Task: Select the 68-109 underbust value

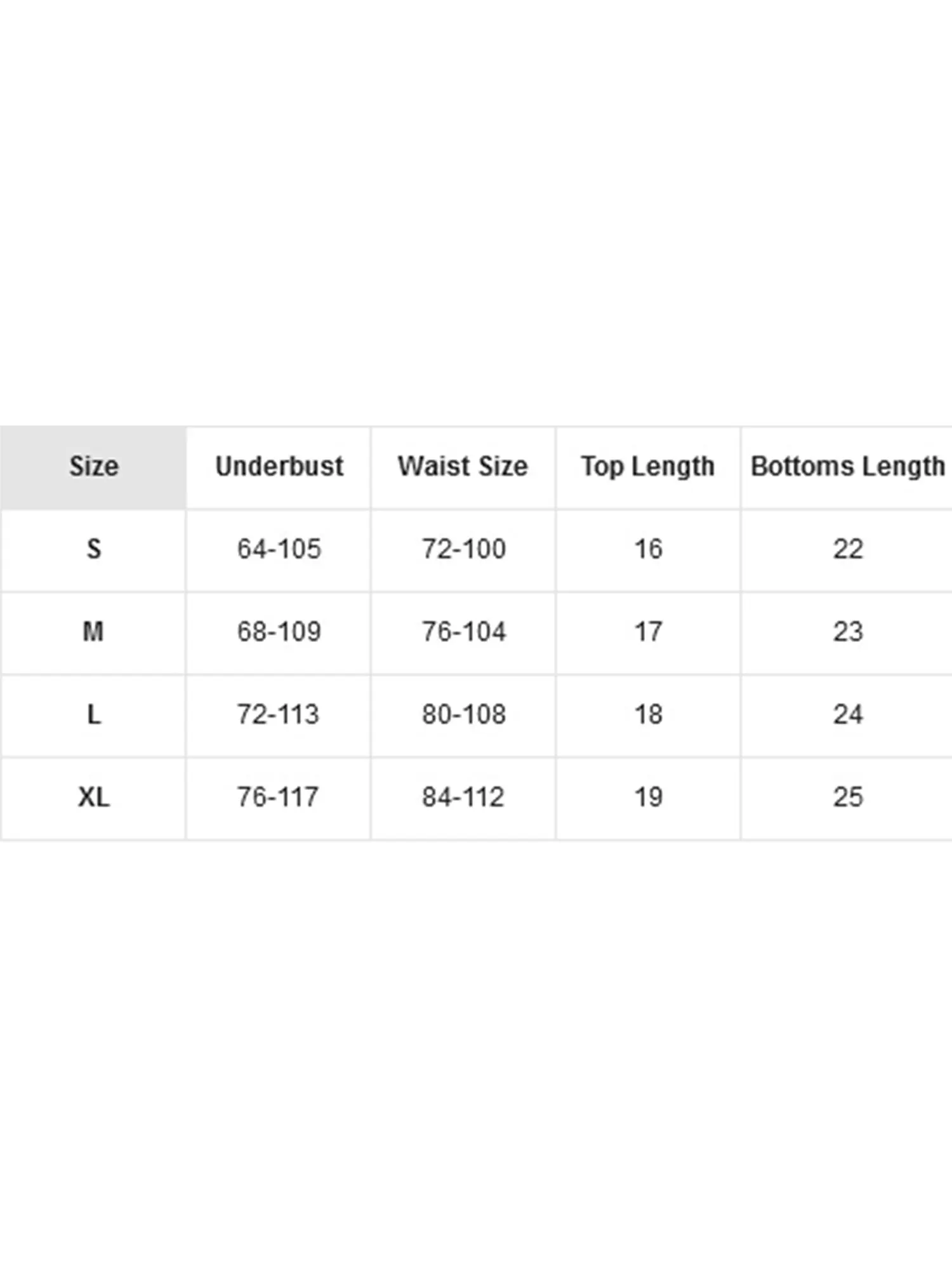Action: [279, 632]
